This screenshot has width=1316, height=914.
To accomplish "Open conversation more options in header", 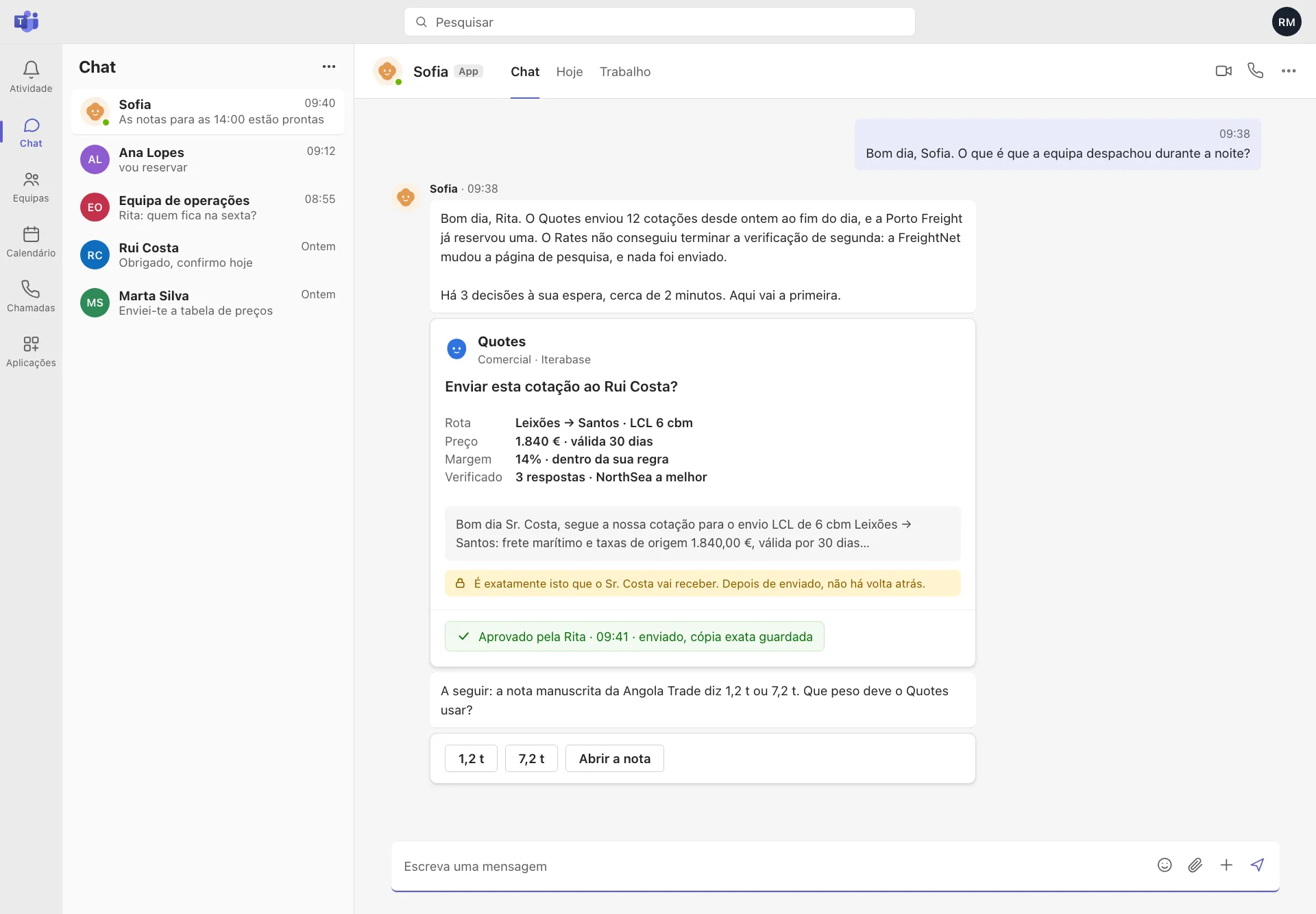I will (x=1289, y=71).
